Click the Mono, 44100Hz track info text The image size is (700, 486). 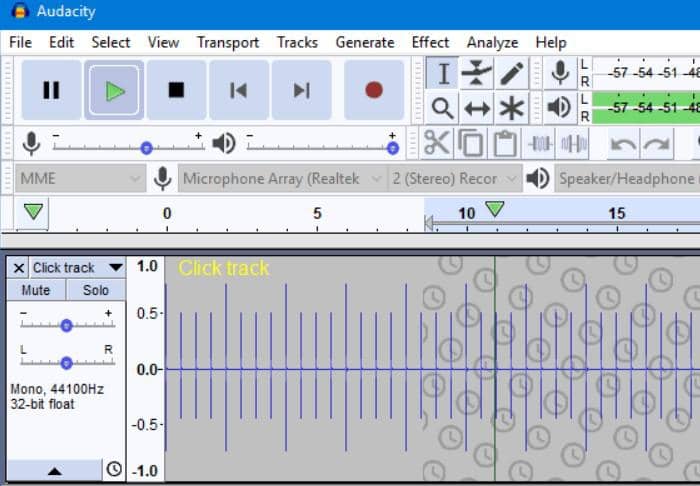click(57, 390)
